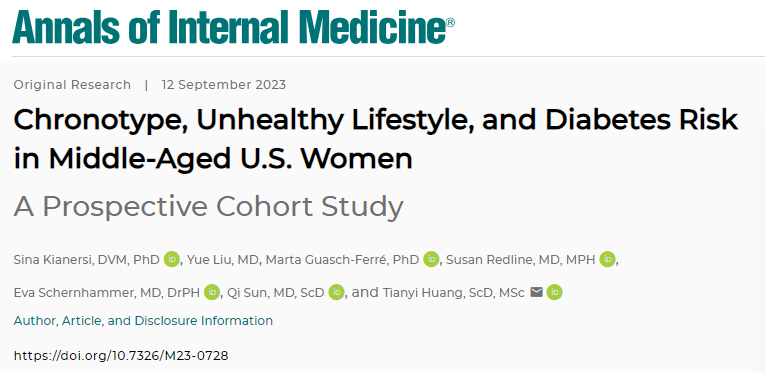Click the email envelope icon for Tianyi Huang
This screenshot has height=372, width=765.
coord(536,292)
